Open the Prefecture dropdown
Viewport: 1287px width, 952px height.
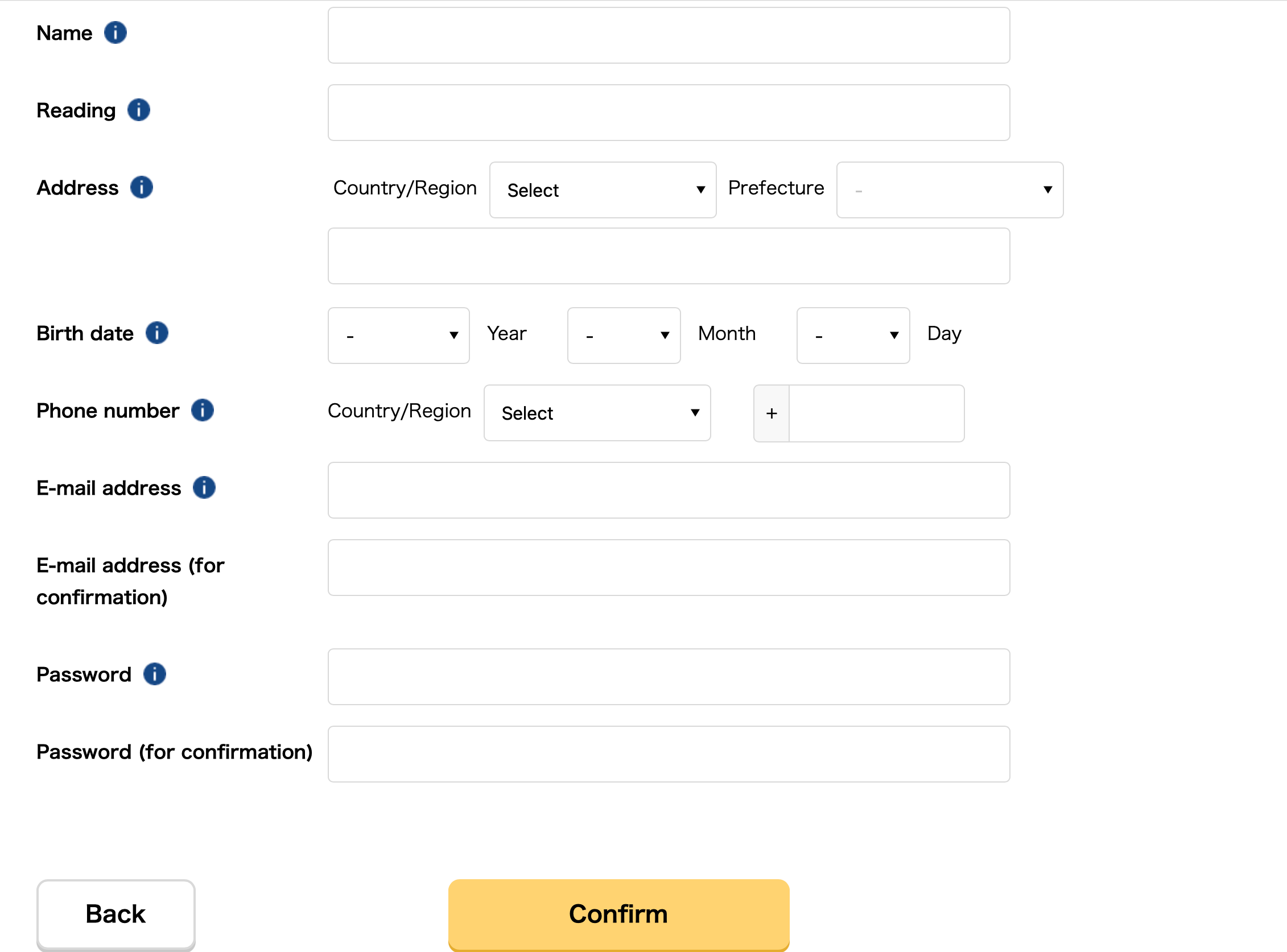pyautogui.click(x=950, y=190)
